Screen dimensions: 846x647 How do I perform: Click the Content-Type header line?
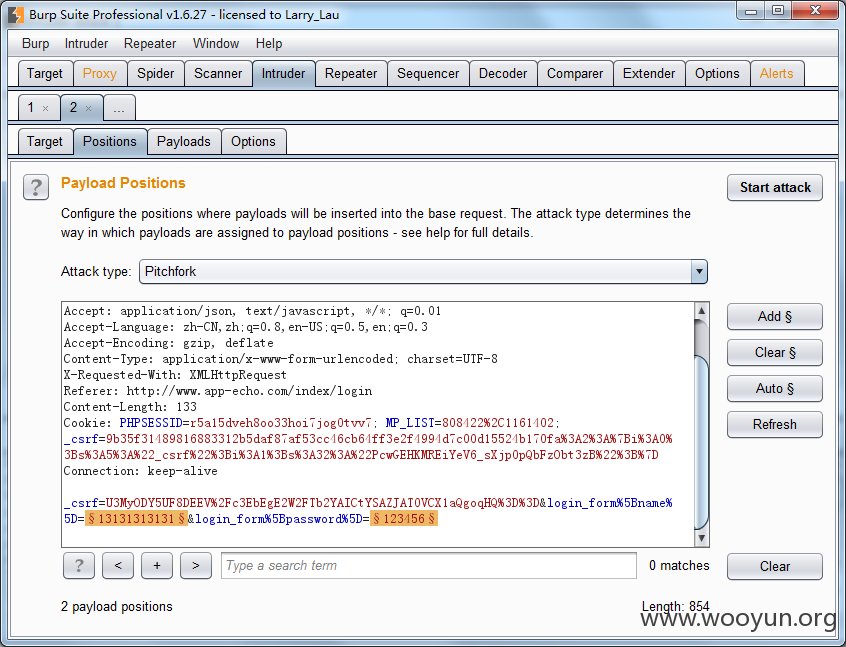tap(281, 359)
